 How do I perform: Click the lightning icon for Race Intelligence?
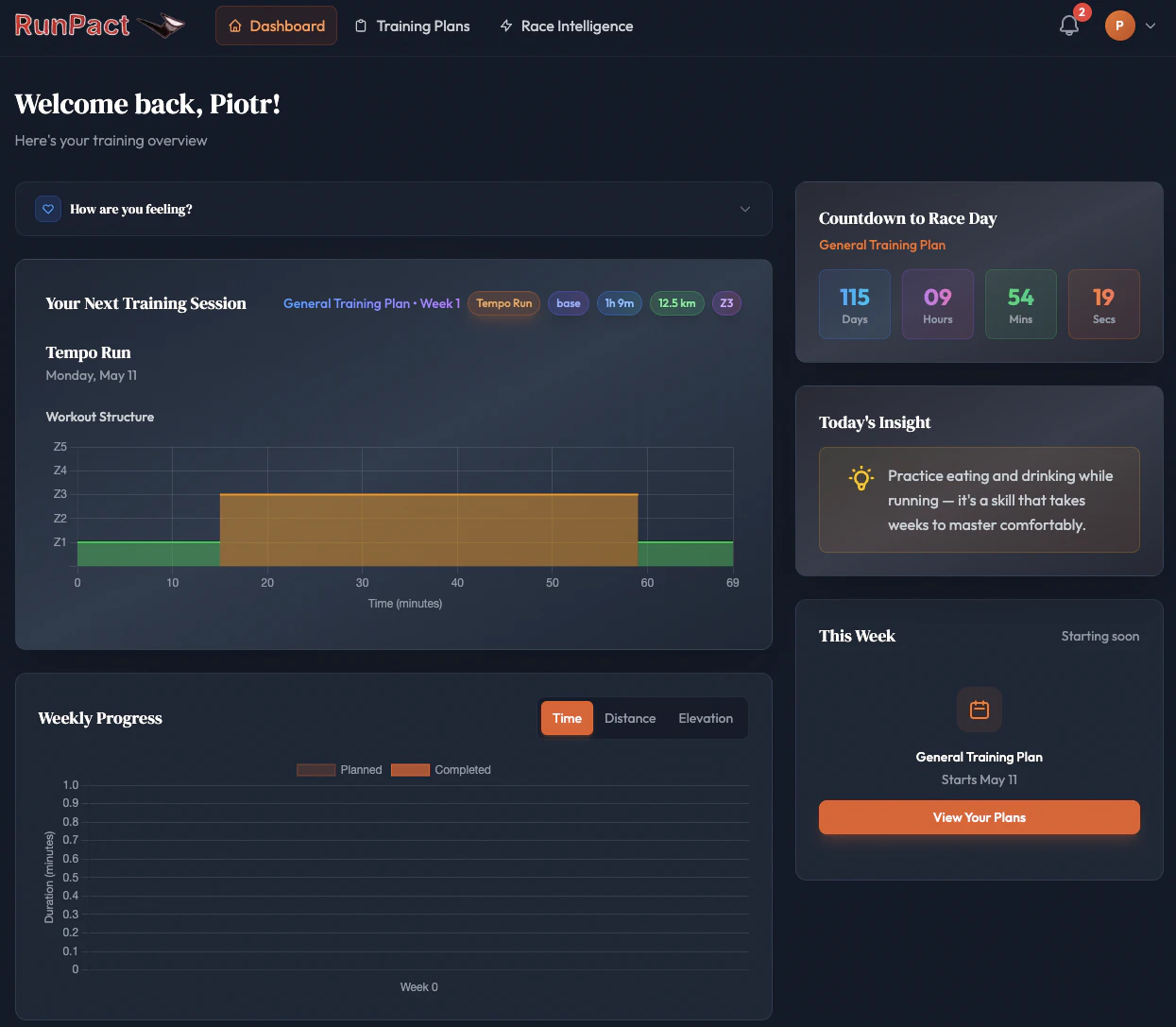click(x=506, y=26)
